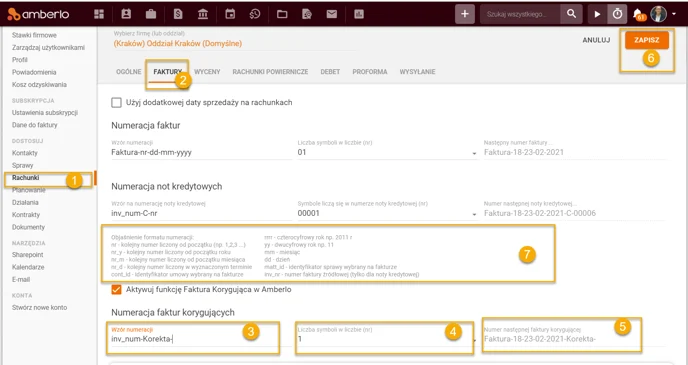Open the contacts icon in top bar

126,14
